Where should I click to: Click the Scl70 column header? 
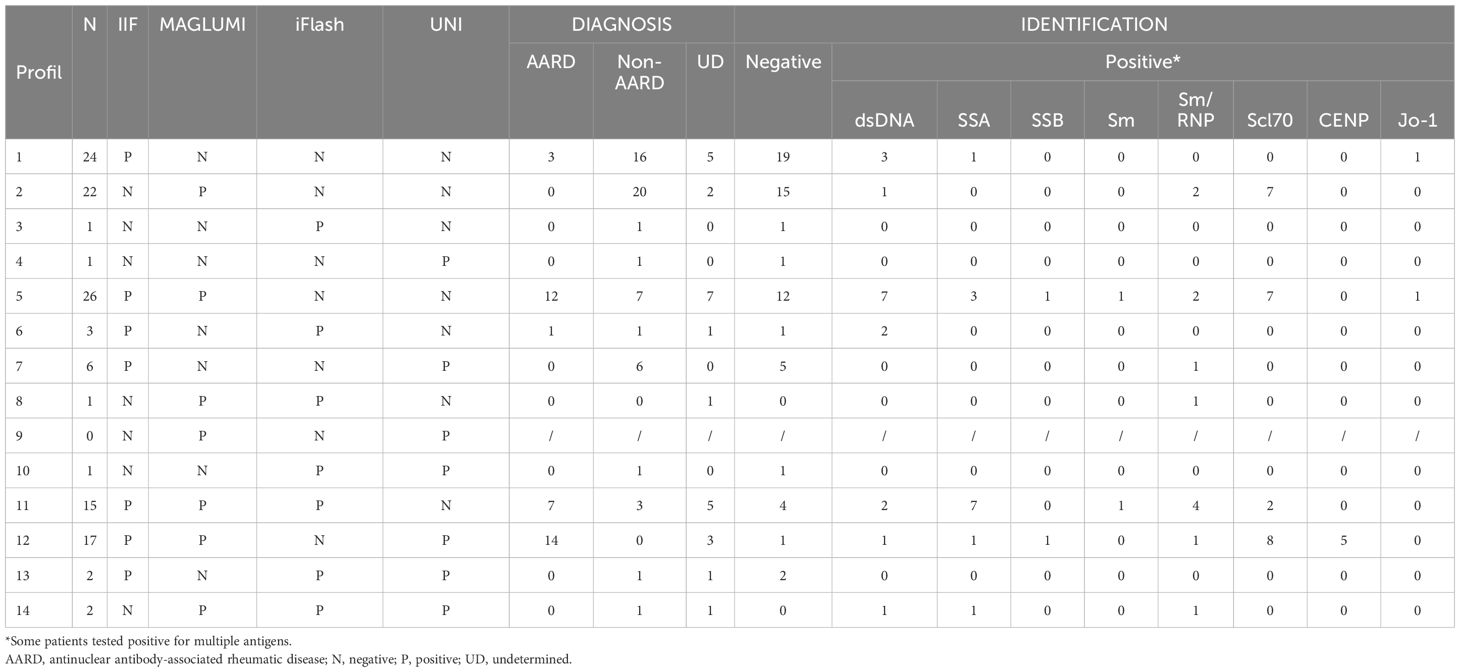point(1270,120)
